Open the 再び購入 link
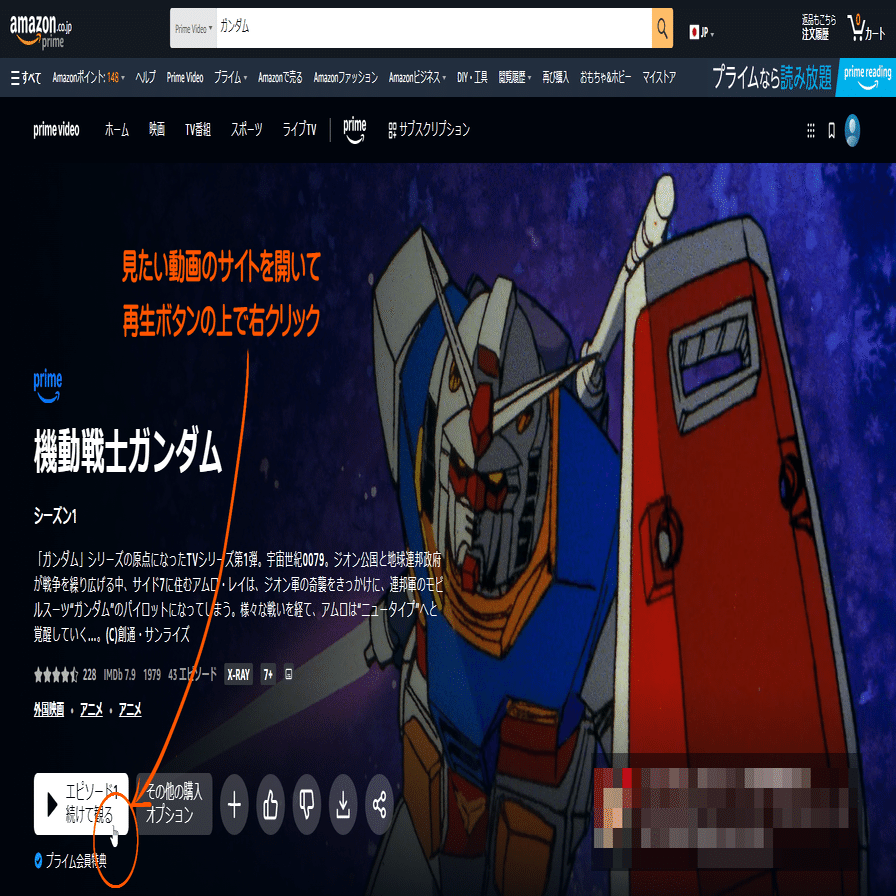 pyautogui.click(x=555, y=78)
